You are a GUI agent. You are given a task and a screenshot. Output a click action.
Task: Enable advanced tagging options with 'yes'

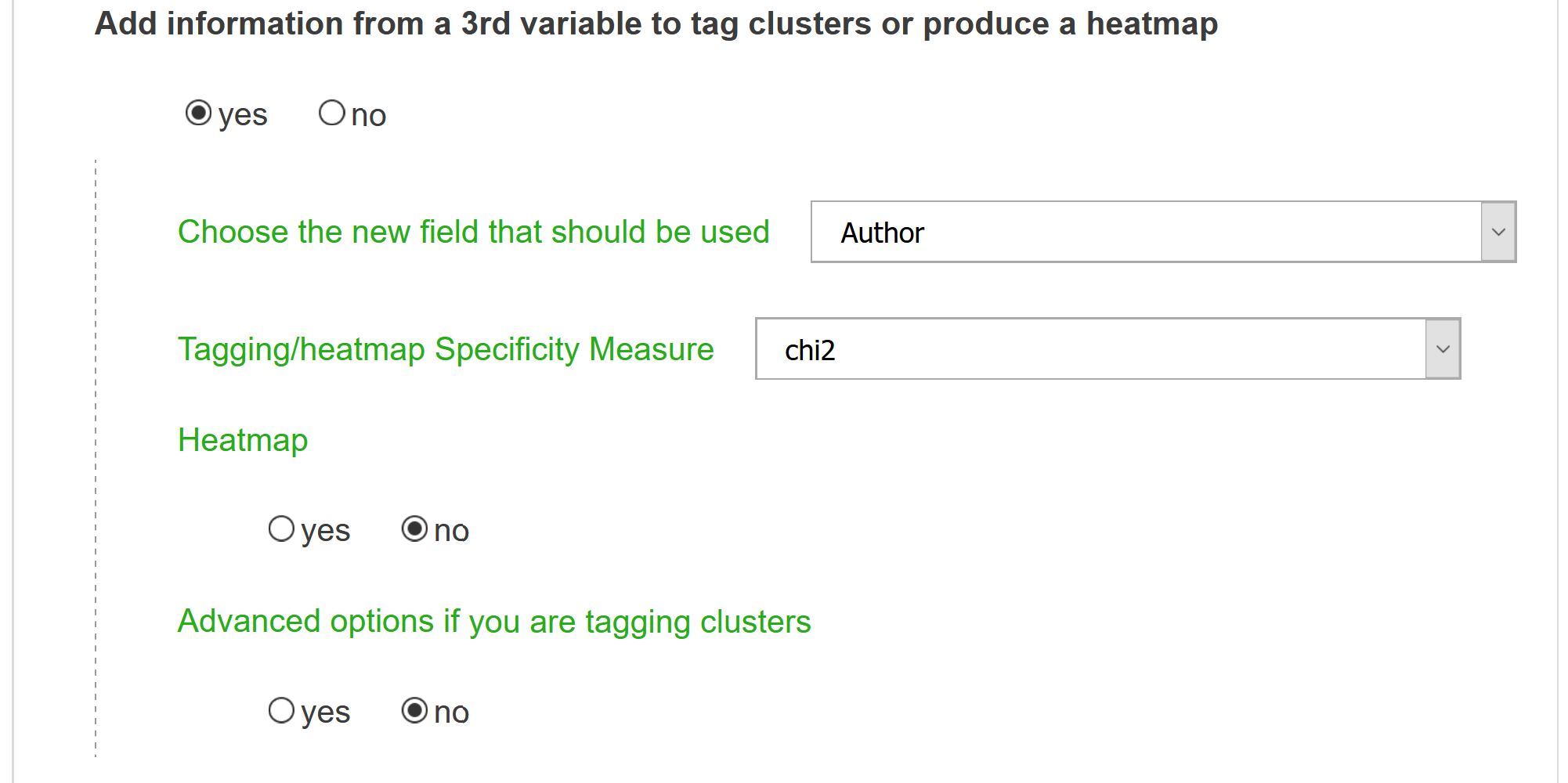point(281,711)
